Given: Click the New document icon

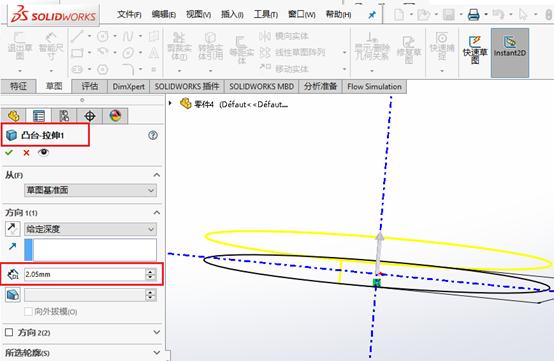Looking at the screenshot, I should [x=399, y=14].
